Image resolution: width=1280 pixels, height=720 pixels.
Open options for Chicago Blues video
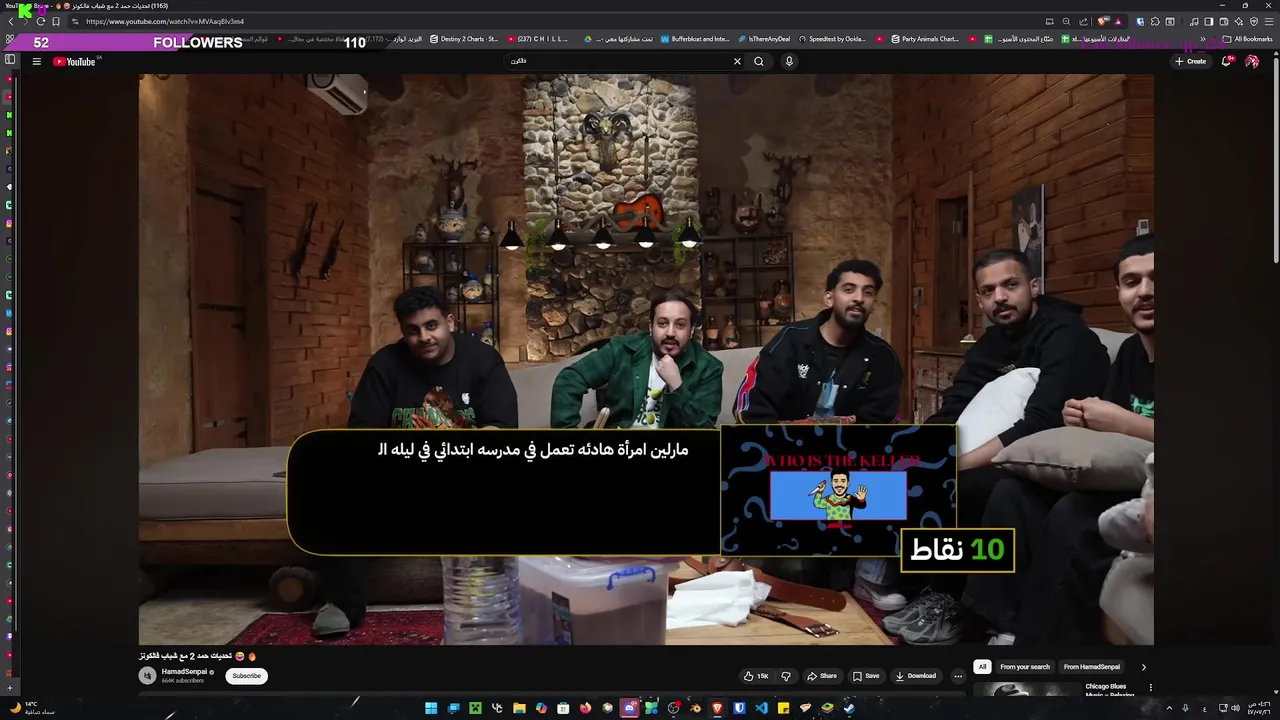(x=1150, y=688)
